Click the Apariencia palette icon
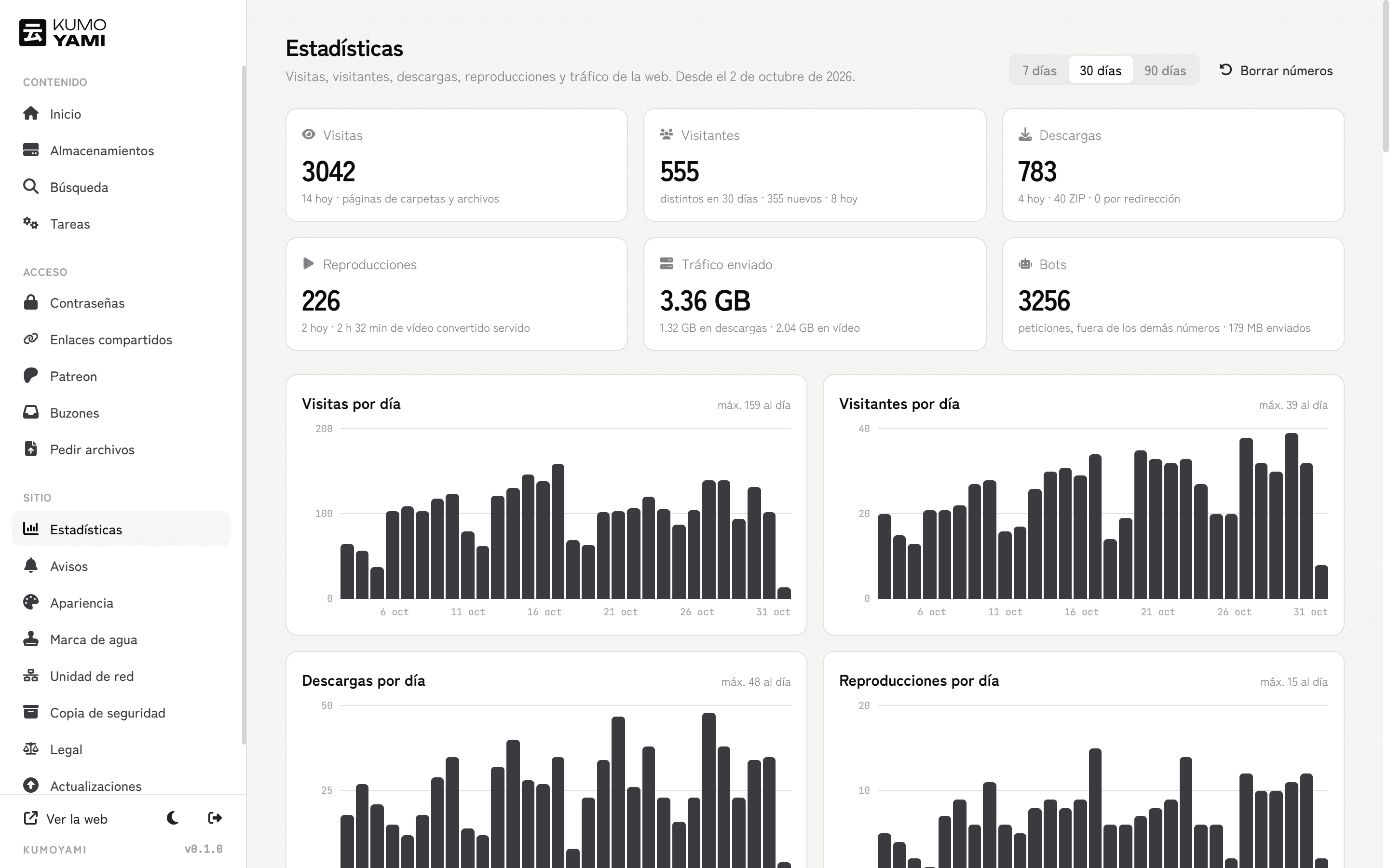Image resolution: width=1389 pixels, height=868 pixels. [x=31, y=603]
